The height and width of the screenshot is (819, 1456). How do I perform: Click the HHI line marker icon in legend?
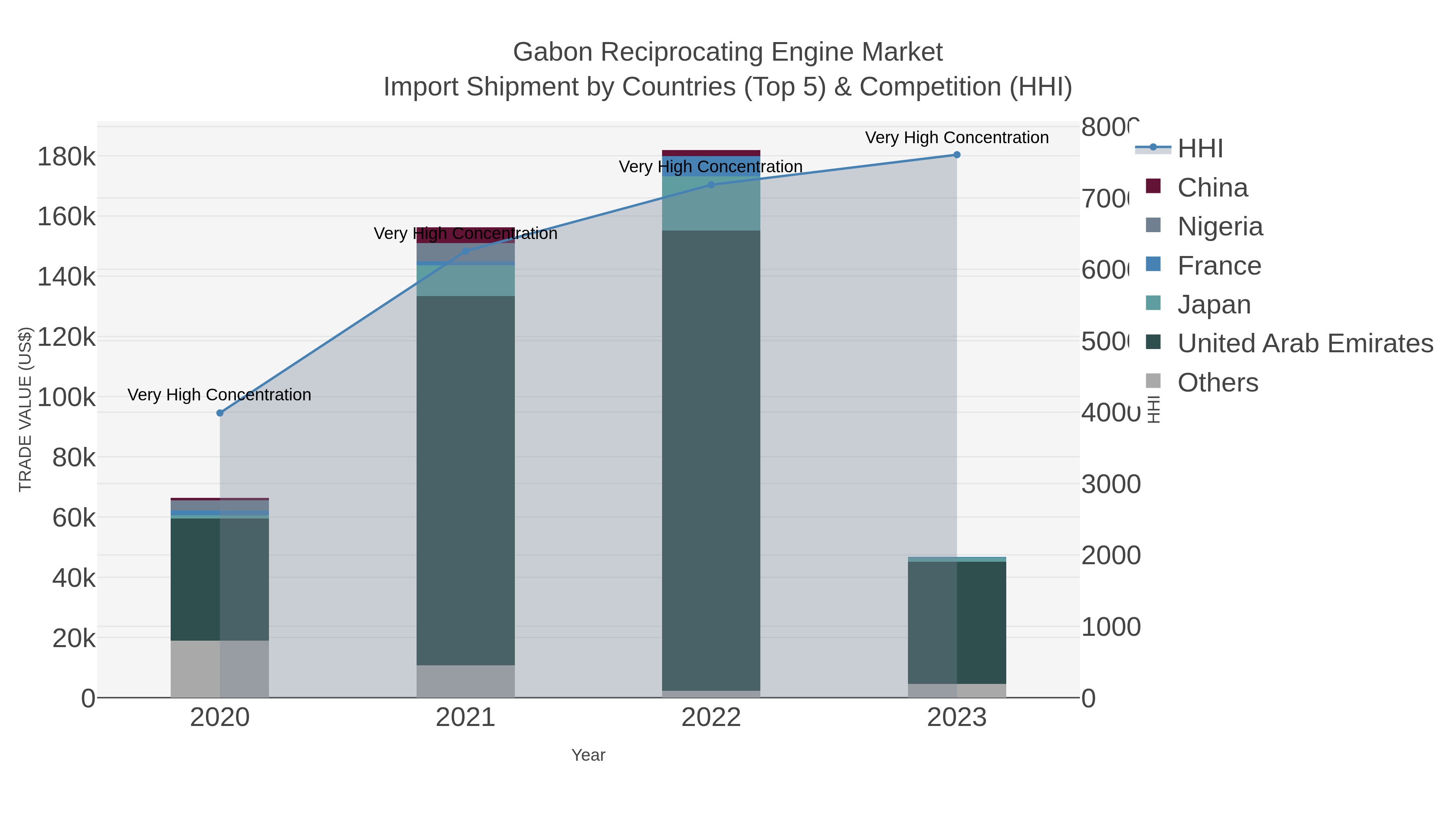point(1153,148)
